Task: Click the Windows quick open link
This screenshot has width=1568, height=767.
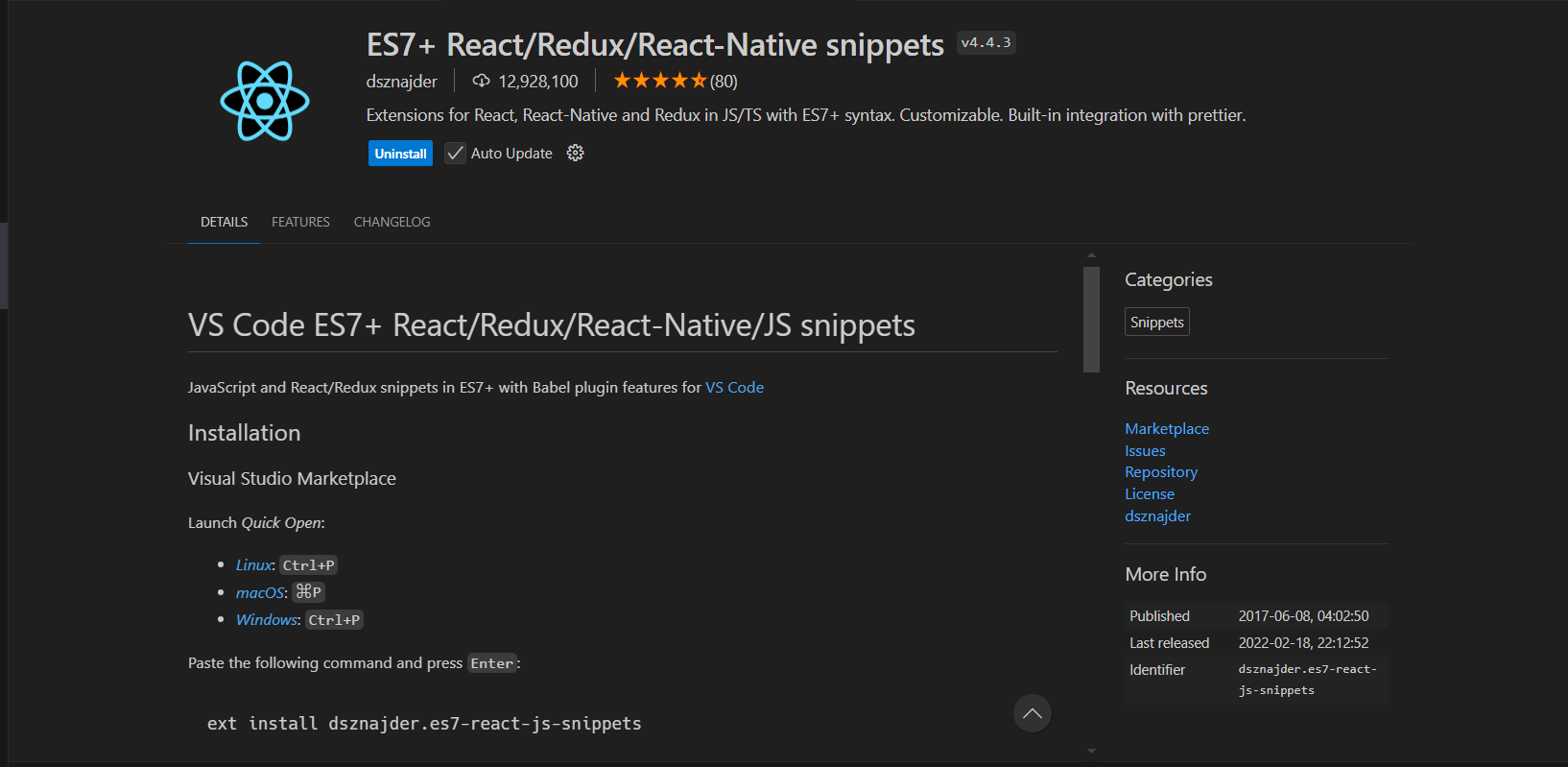Action: coord(268,620)
